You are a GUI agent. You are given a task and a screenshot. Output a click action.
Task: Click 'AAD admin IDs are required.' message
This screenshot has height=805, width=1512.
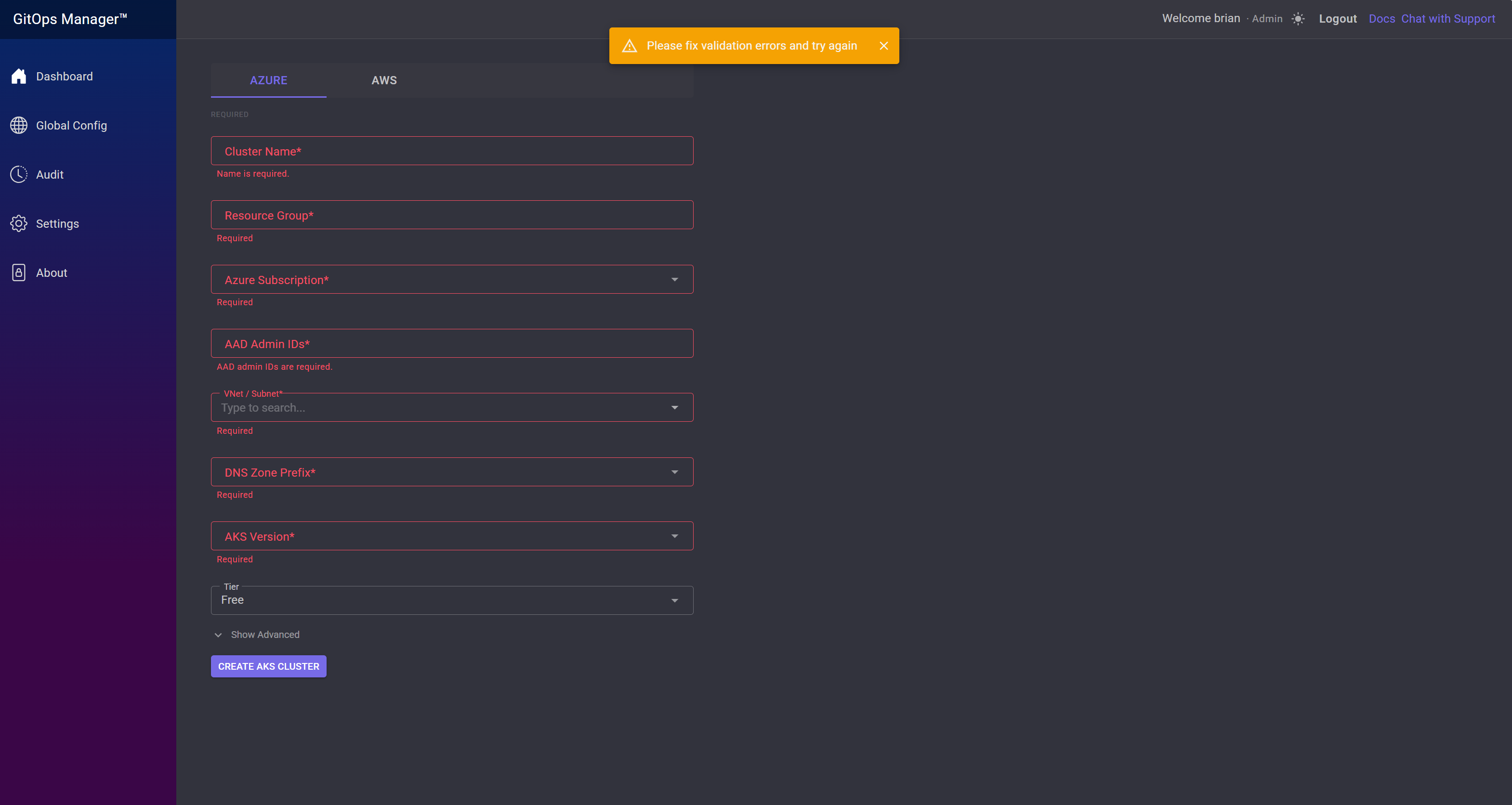[x=274, y=367]
